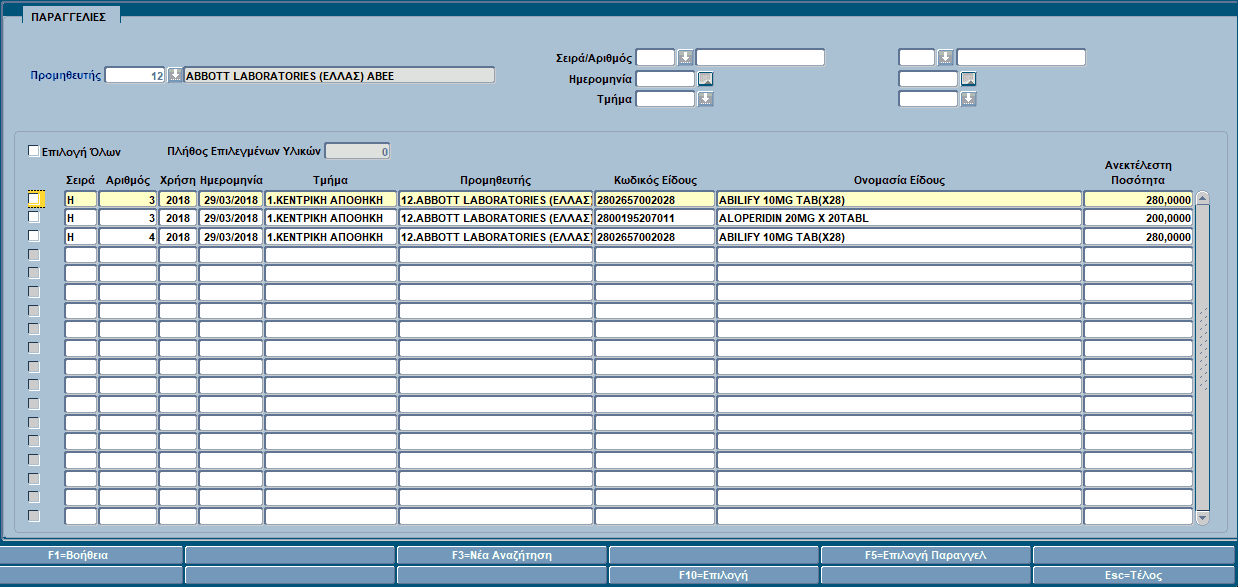Focus the 'to' series input field
This screenshot has height=587, width=1238.
coord(917,57)
